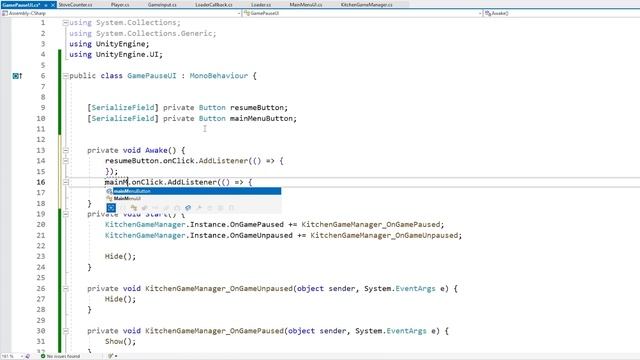Screen dimensions: 640x360
Task: Click EventArgs on line 26
Action: (x=416, y=289)
